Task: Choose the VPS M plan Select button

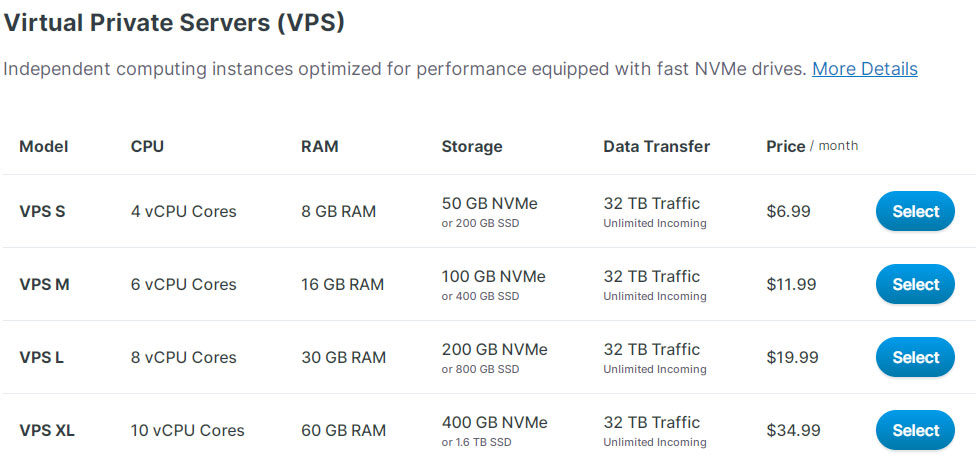Action: tap(915, 284)
